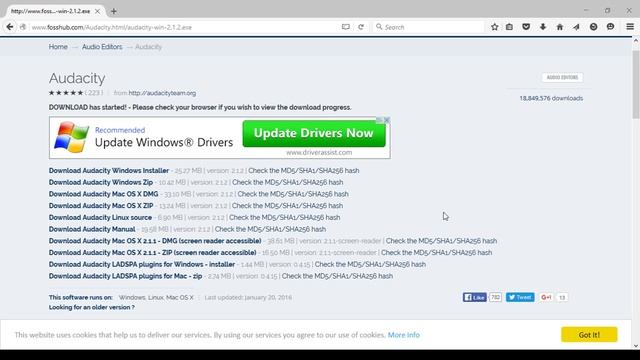Screen dimensions: 640x360
Task: Go to Home breadcrumb link
Action: (x=58, y=47)
